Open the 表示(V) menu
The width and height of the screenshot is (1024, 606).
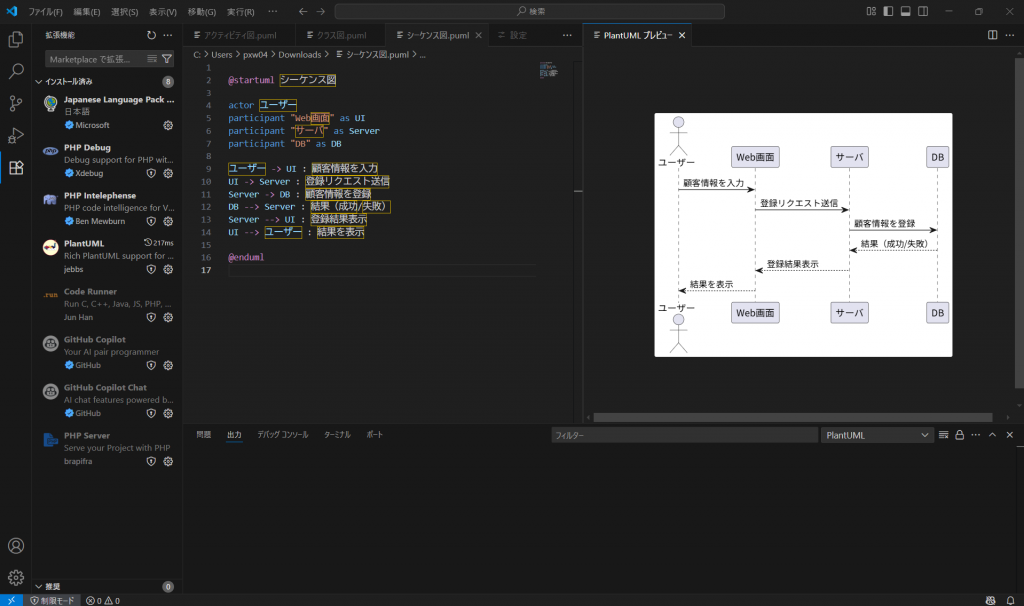163,12
